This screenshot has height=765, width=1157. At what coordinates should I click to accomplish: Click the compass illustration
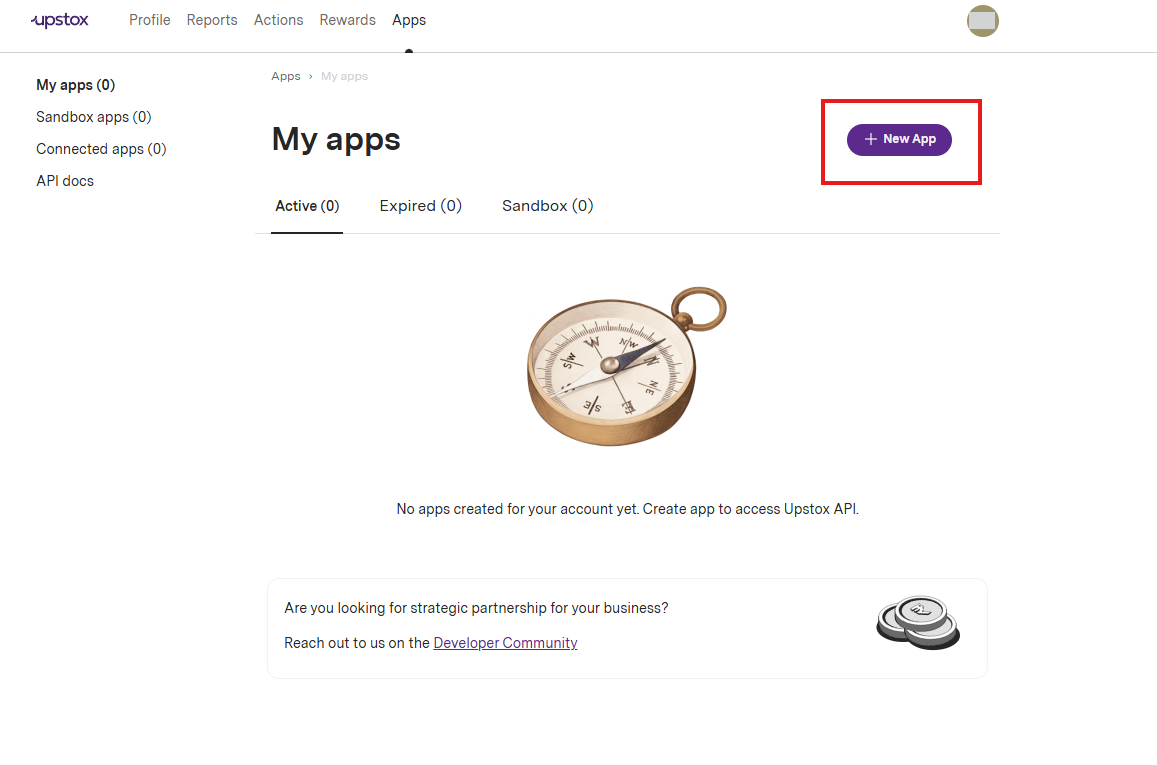626,366
